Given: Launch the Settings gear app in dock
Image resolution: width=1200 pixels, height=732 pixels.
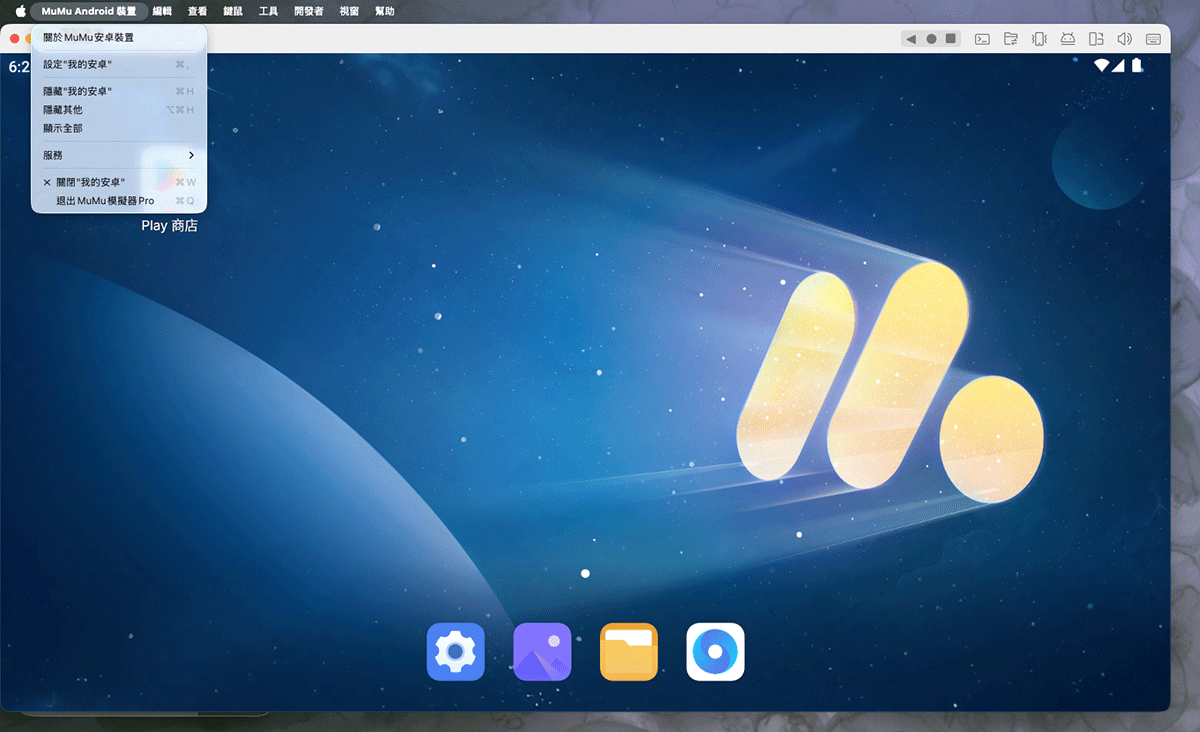Looking at the screenshot, I should (455, 652).
